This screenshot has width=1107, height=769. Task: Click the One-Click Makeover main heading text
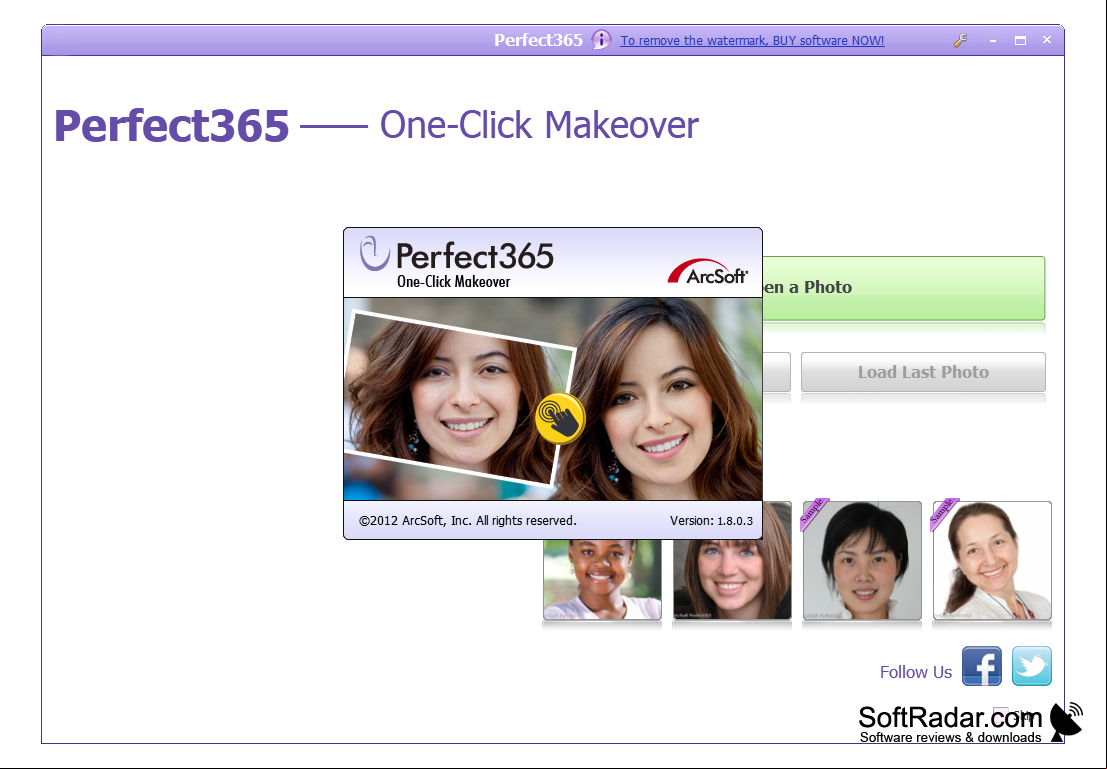[x=539, y=126]
